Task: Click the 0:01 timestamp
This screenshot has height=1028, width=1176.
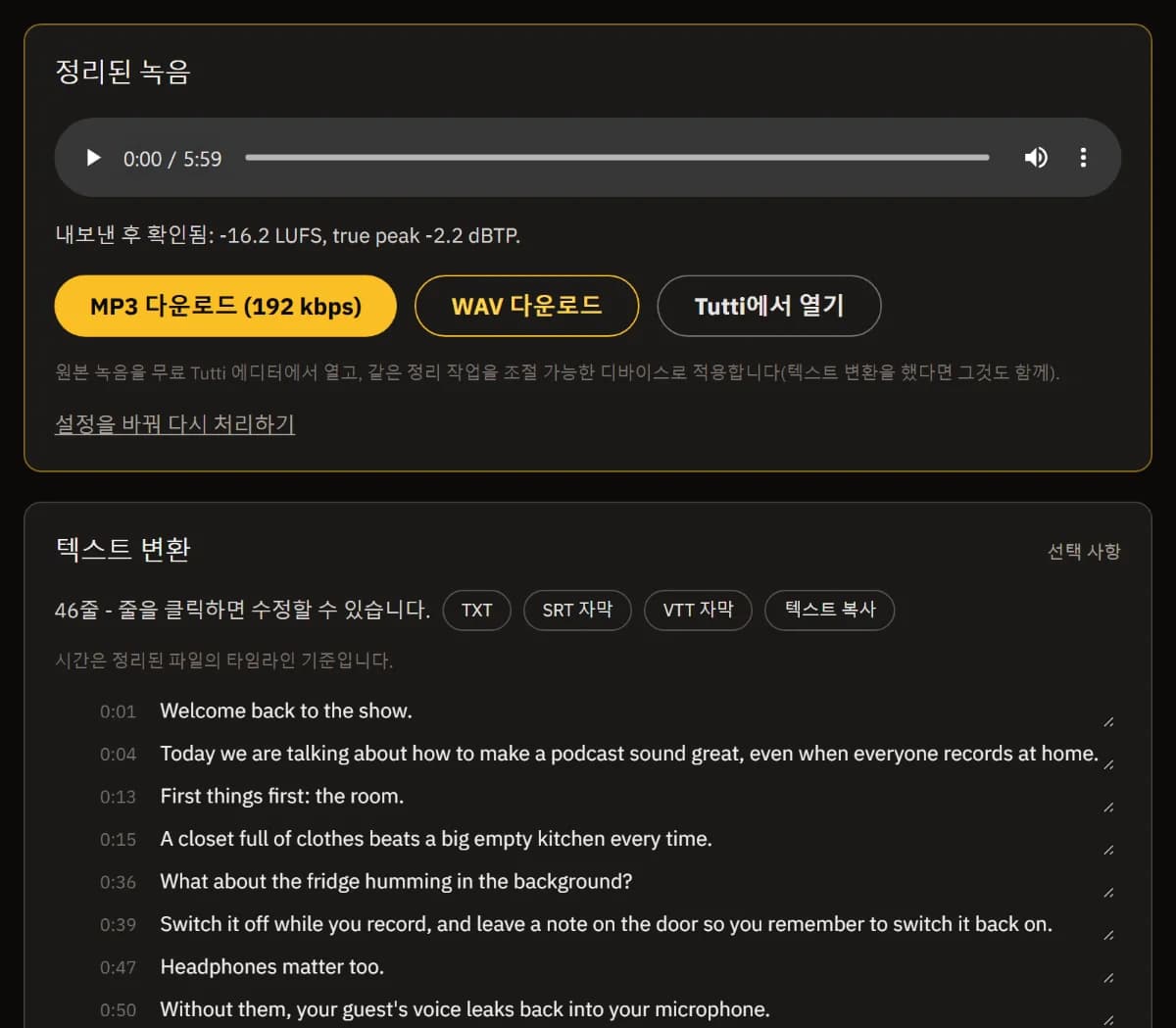Action: point(118,711)
